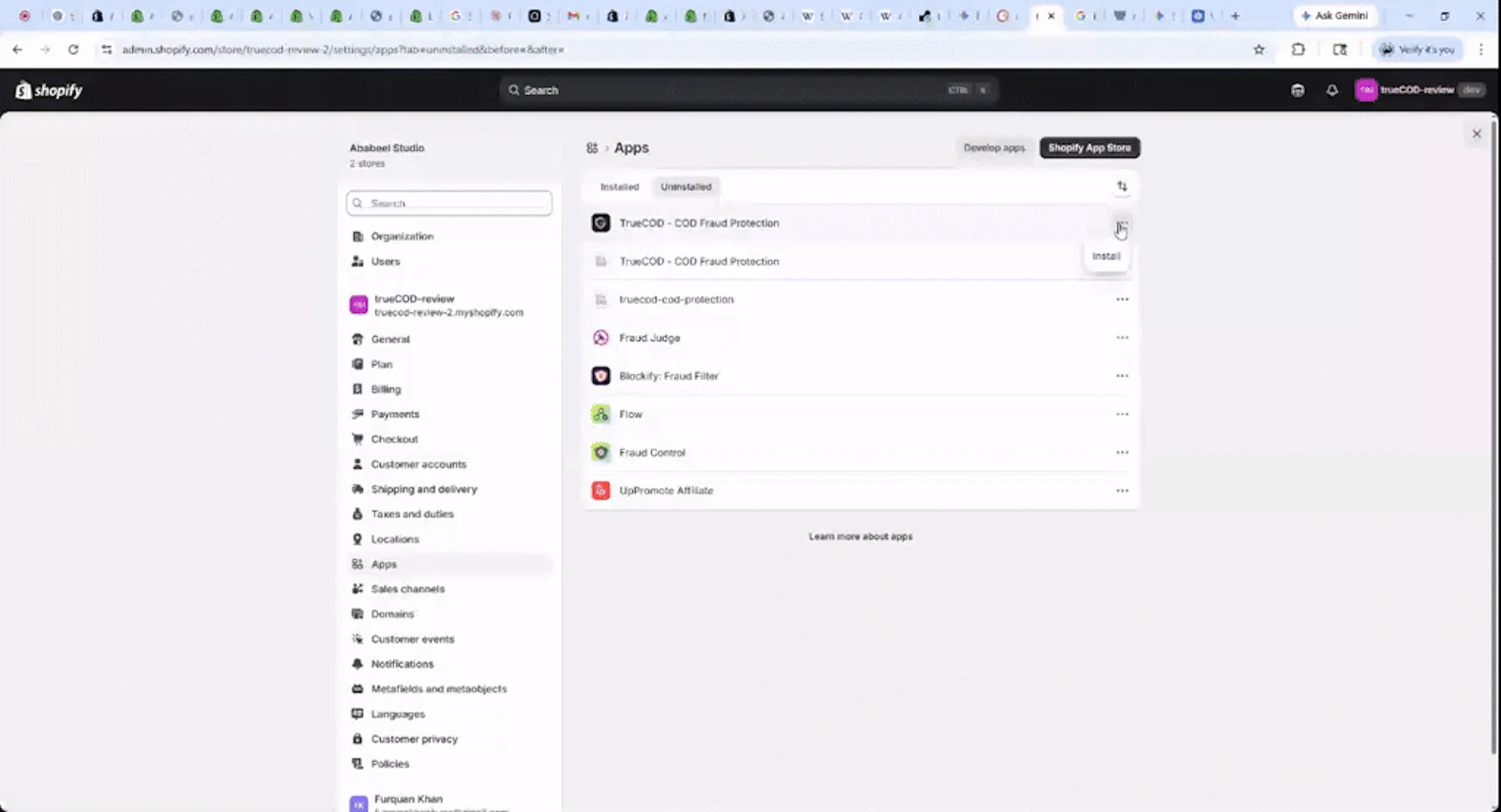Click the Shopify top search bar
The width and height of the screenshot is (1501, 812).
coord(748,90)
